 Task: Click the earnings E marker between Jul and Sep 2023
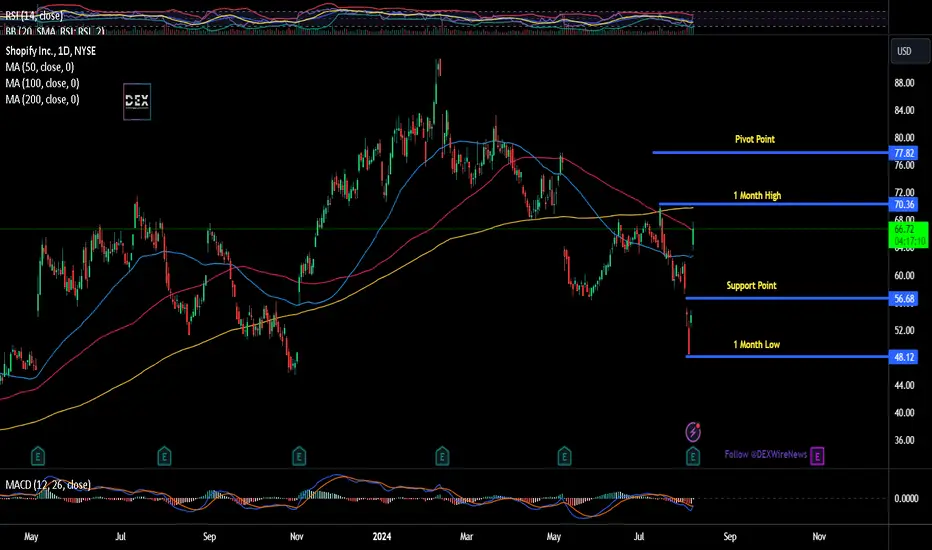164,457
